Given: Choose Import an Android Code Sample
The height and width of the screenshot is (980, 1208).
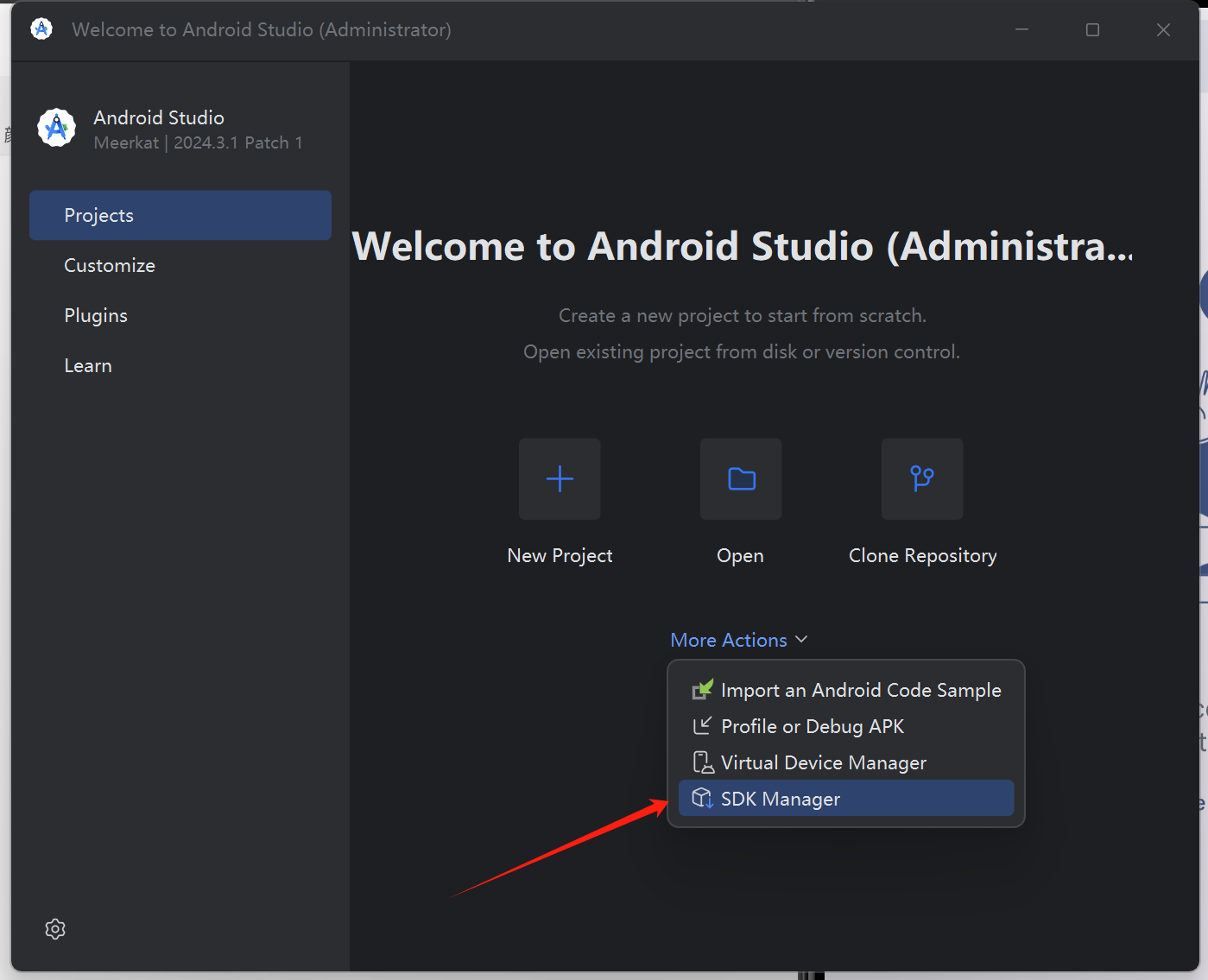Looking at the screenshot, I should point(846,690).
